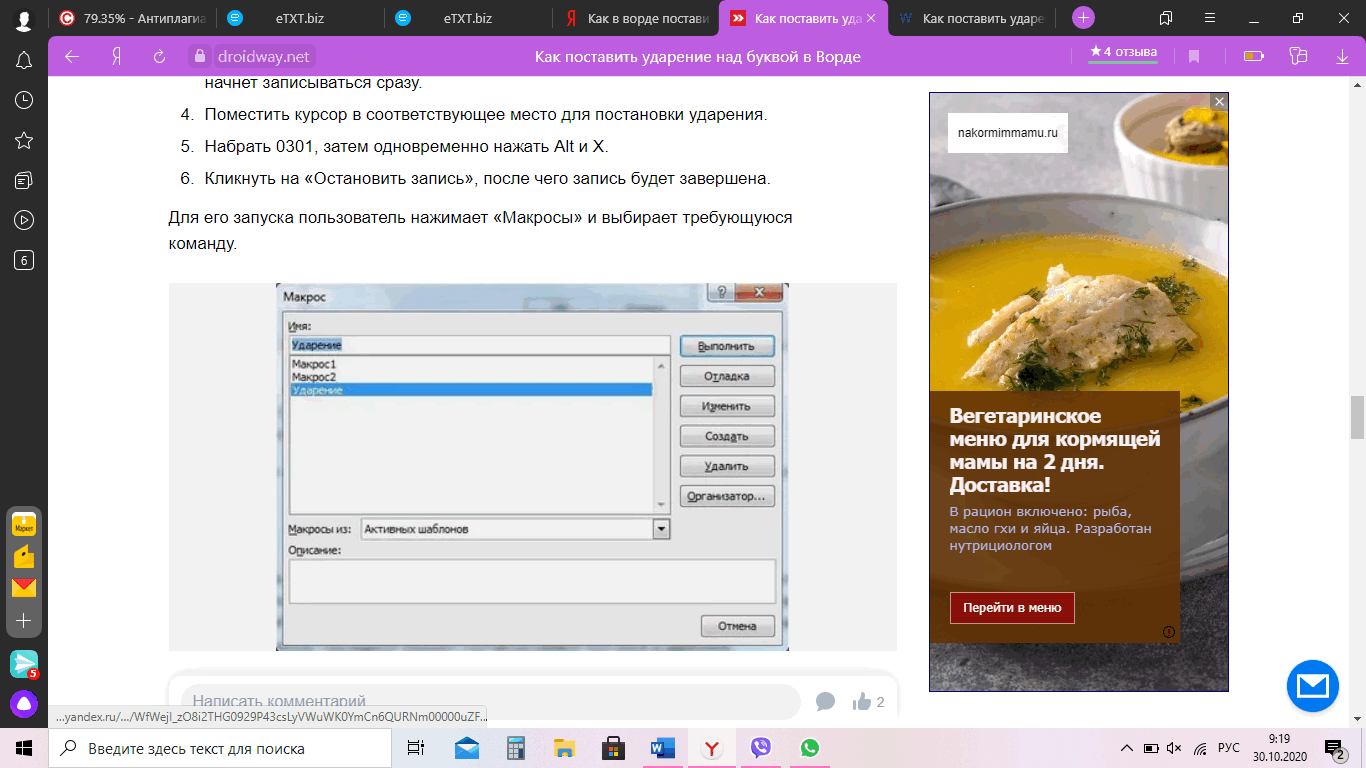Open Viber from the taskbar
The width and height of the screenshot is (1366, 768).
(x=761, y=748)
